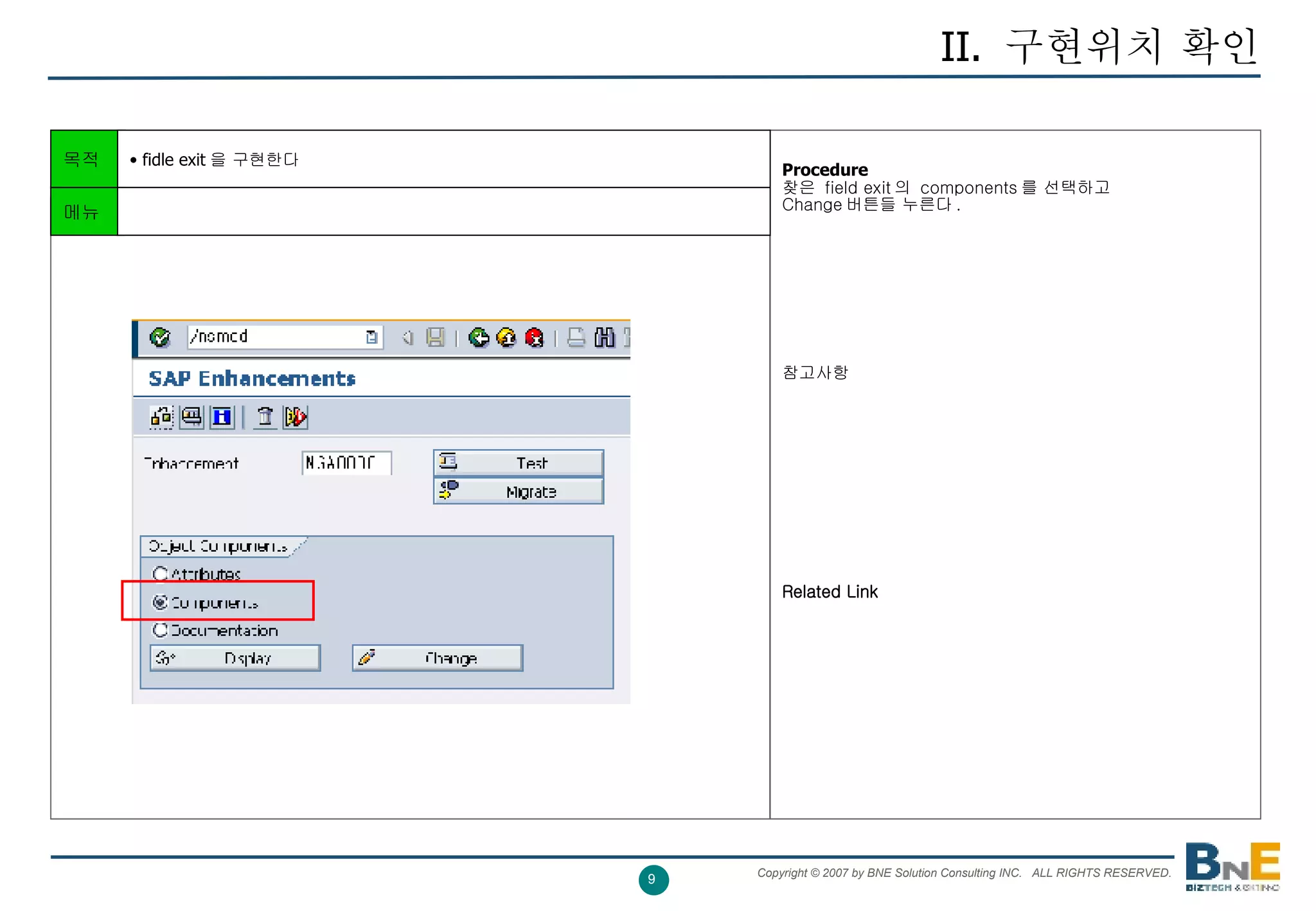1316x911 pixels.
Task: Click the Find binoculars icon
Action: pos(604,337)
